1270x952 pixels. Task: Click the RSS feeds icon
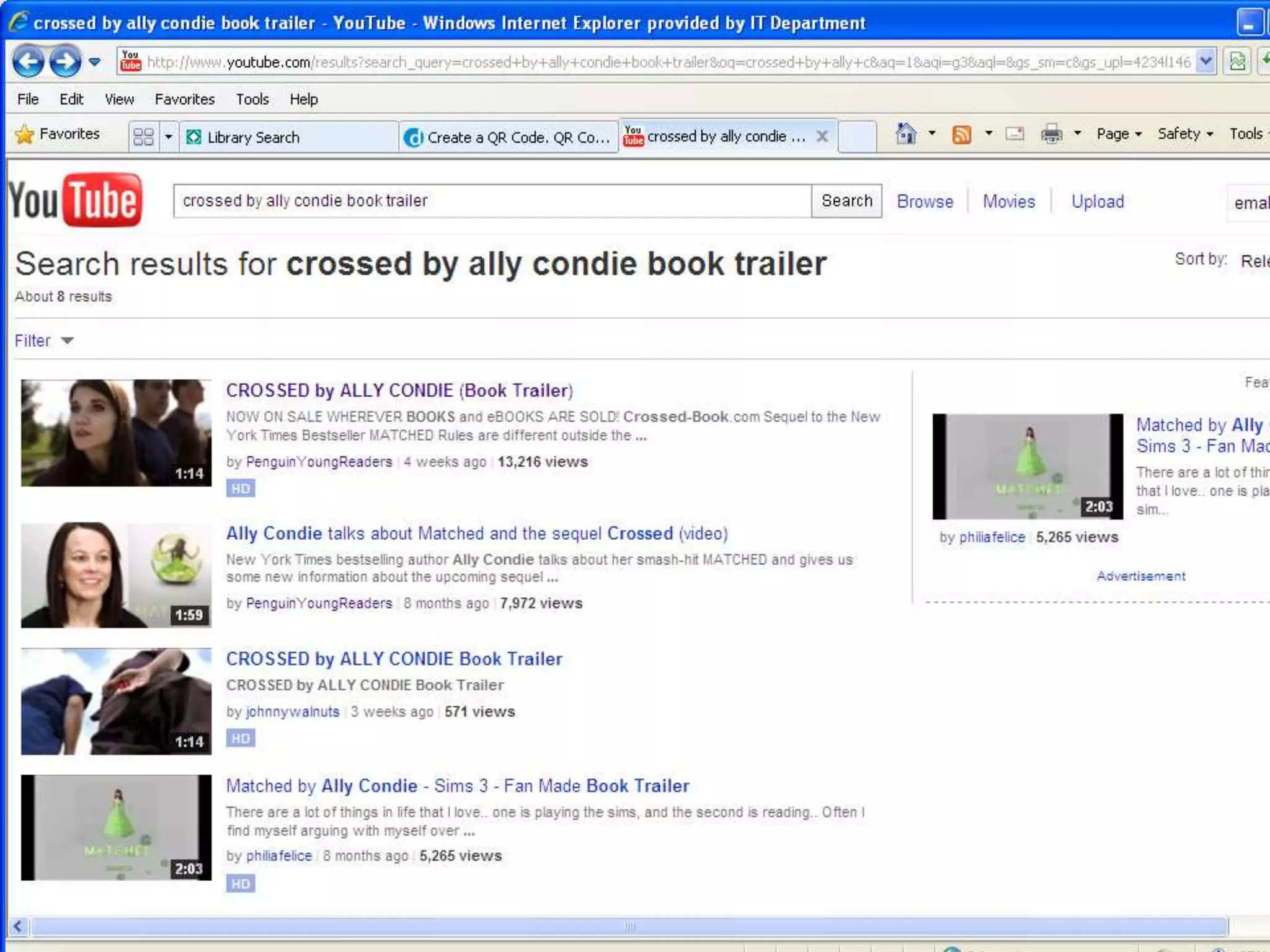[961, 134]
